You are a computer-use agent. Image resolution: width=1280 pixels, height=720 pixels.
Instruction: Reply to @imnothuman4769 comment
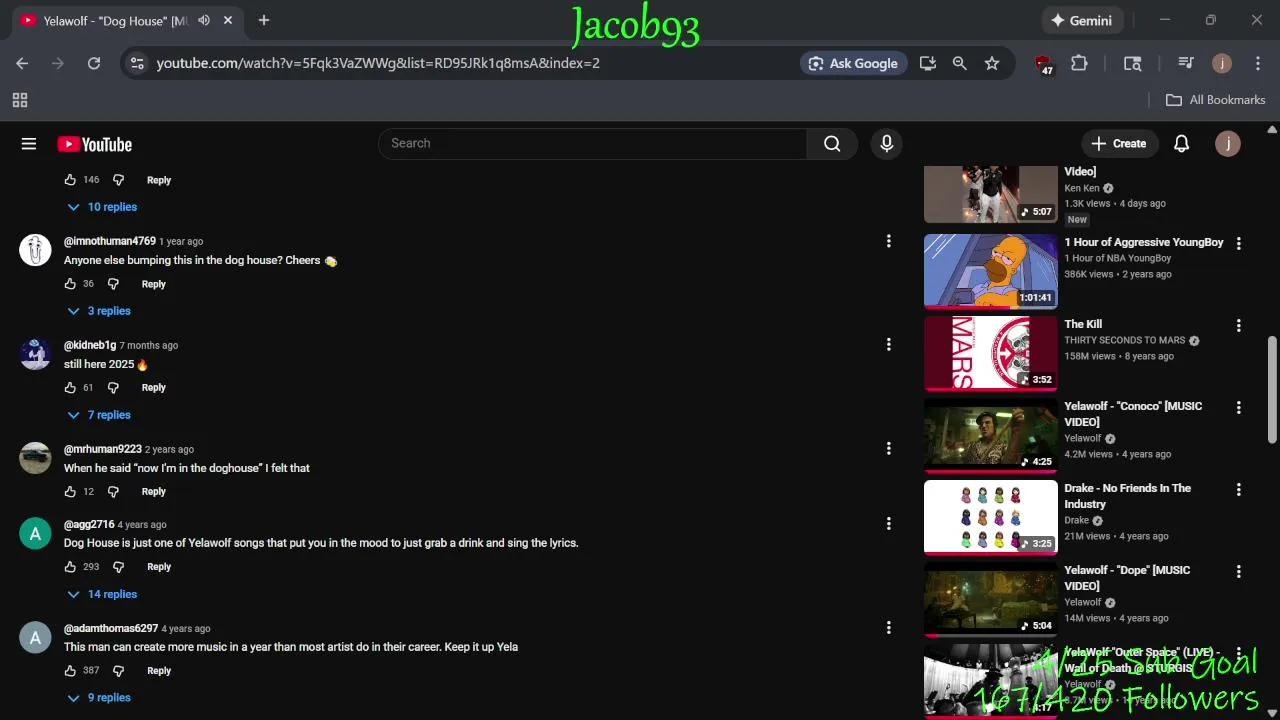pos(153,284)
